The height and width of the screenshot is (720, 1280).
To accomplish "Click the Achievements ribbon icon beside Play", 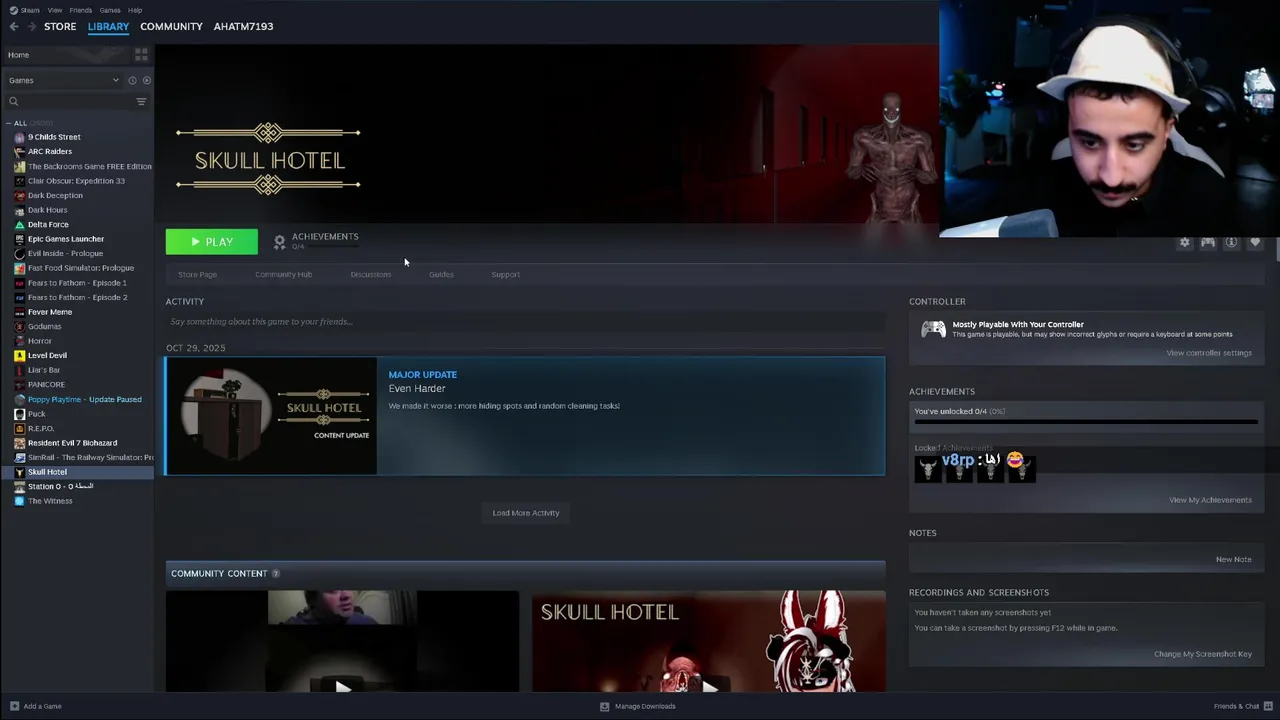I will click(x=280, y=242).
